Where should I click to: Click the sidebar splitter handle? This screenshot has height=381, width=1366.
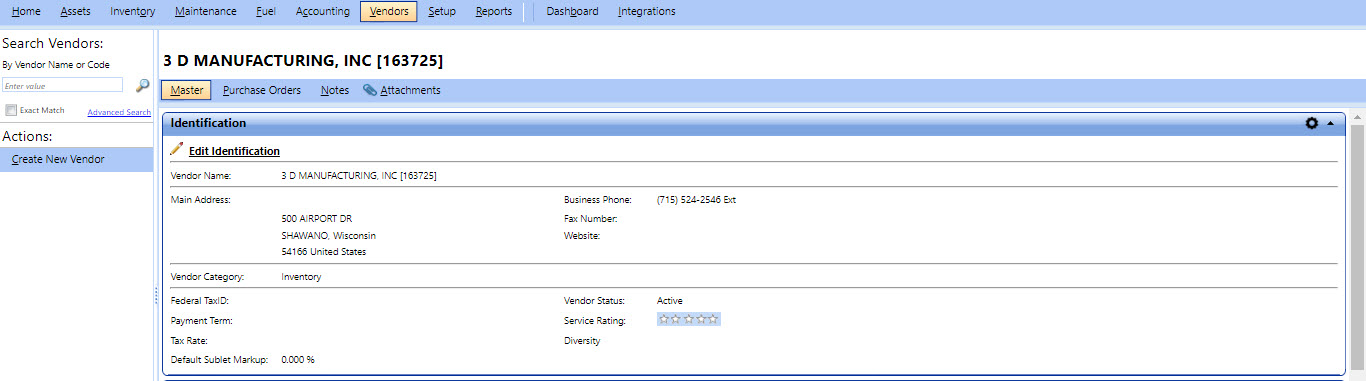(x=156, y=296)
